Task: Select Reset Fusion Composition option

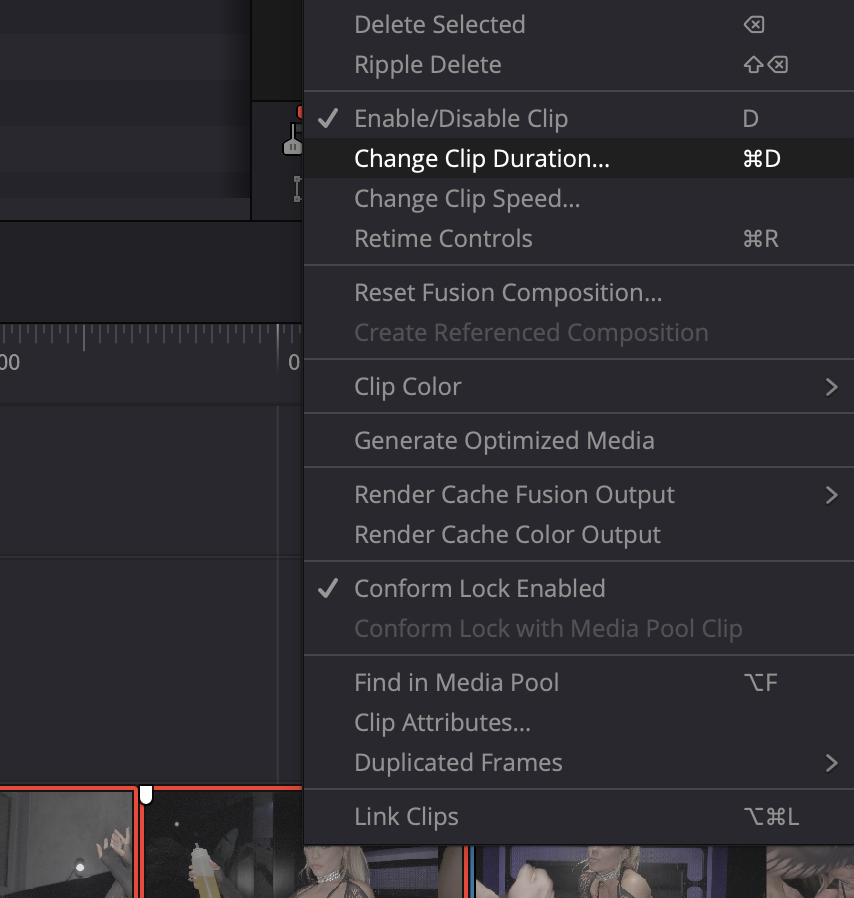Action: [x=578, y=293]
